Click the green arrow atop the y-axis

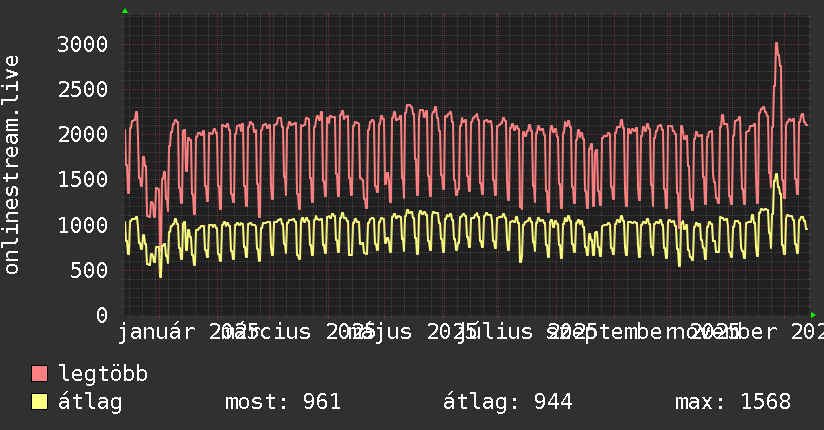point(125,11)
